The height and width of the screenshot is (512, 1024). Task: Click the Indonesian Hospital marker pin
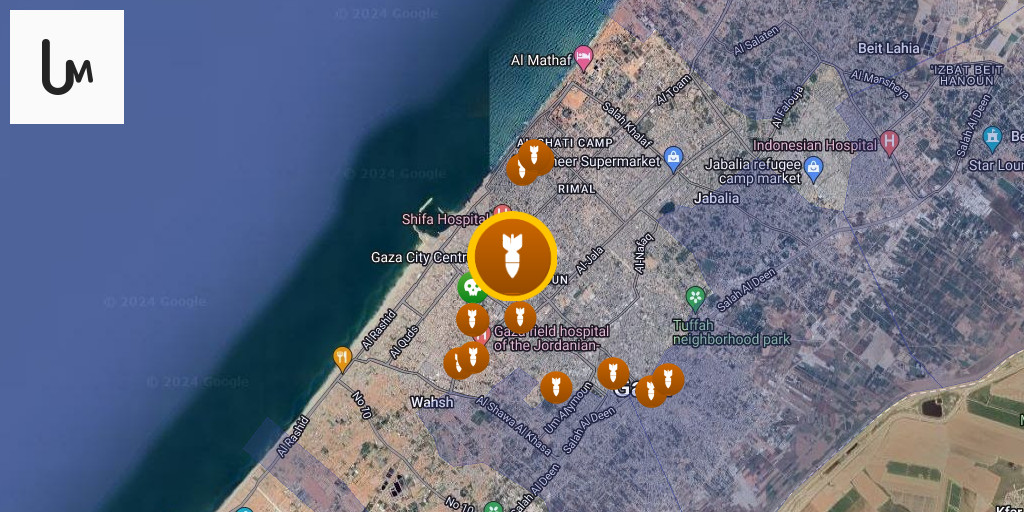(x=889, y=143)
